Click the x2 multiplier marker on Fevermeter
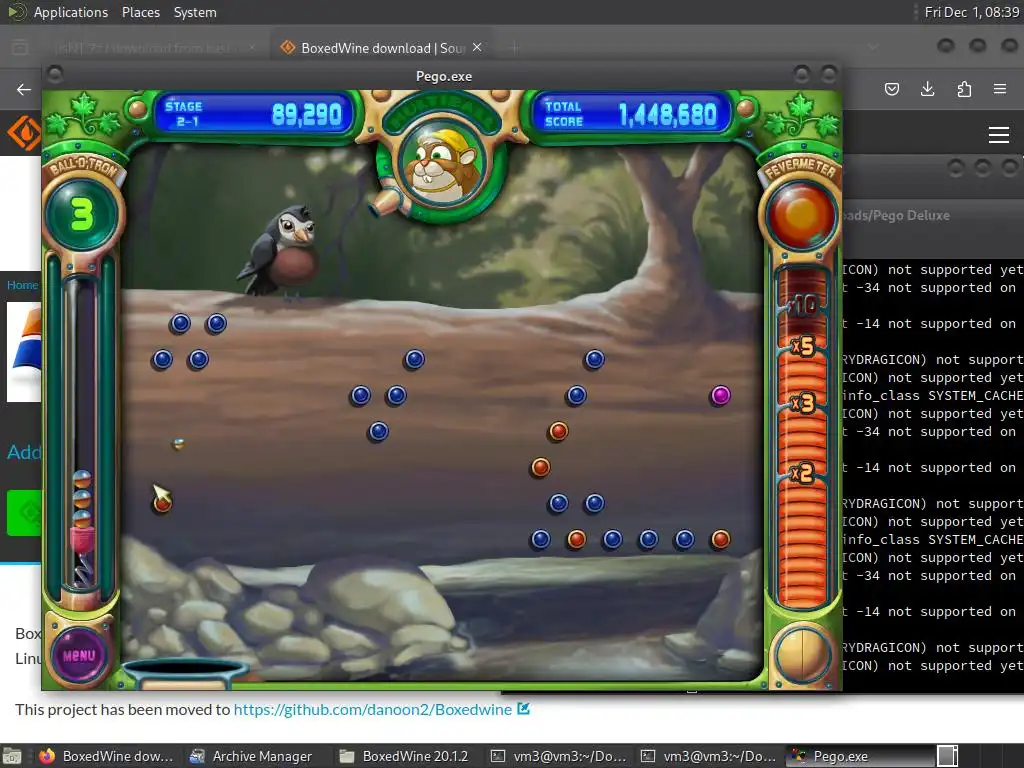Viewport: 1024px width, 768px height. 803,472
